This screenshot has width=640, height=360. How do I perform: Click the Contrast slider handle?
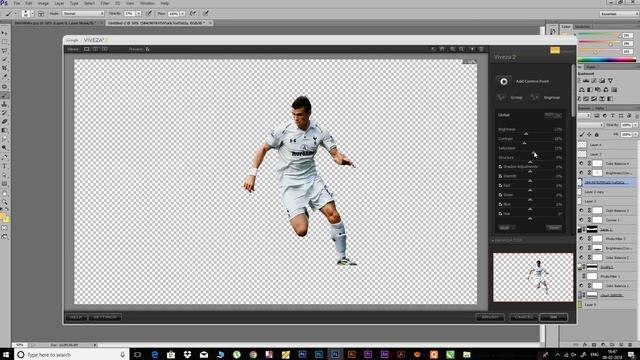(x=524, y=143)
